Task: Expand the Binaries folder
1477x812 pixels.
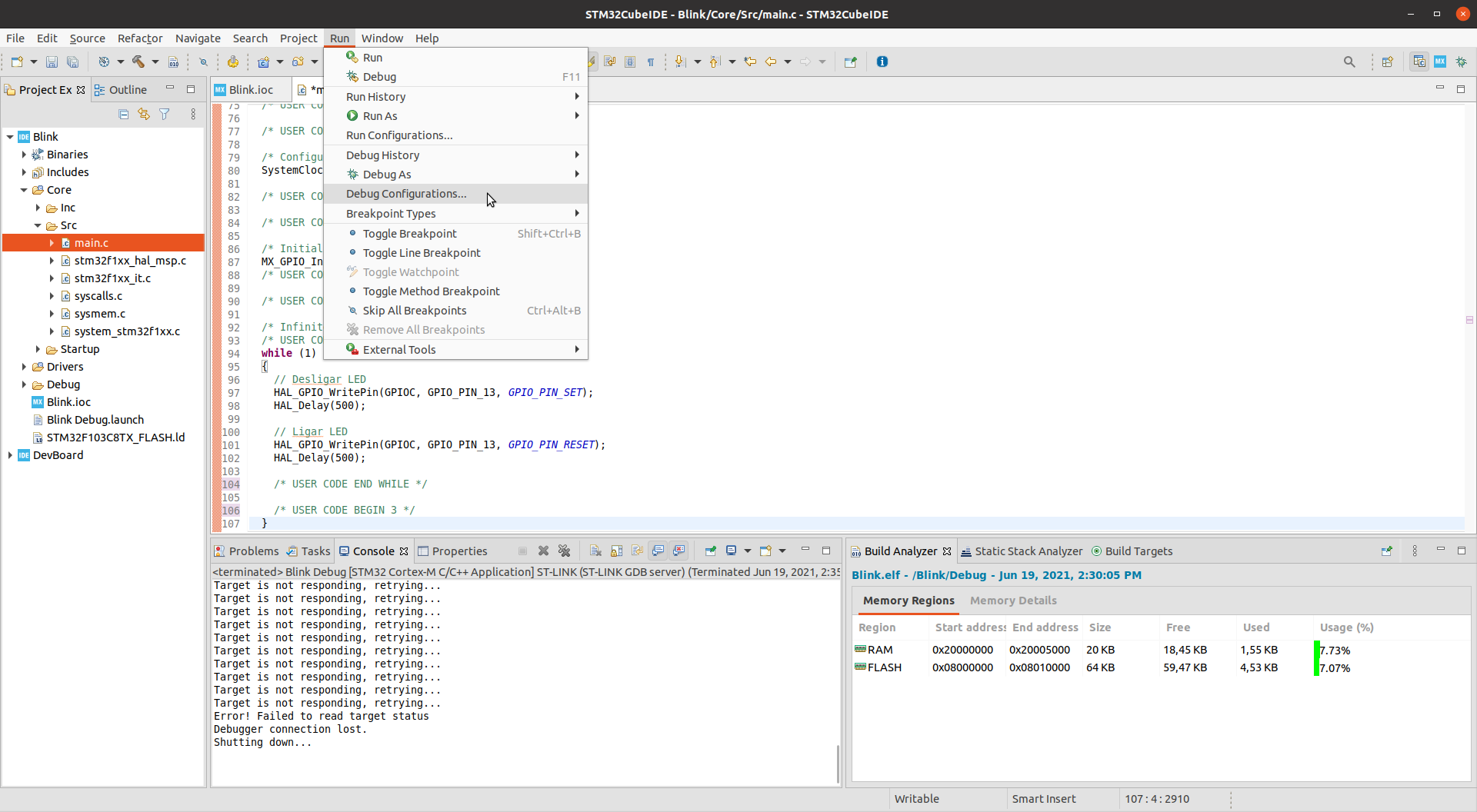Action: (24, 155)
